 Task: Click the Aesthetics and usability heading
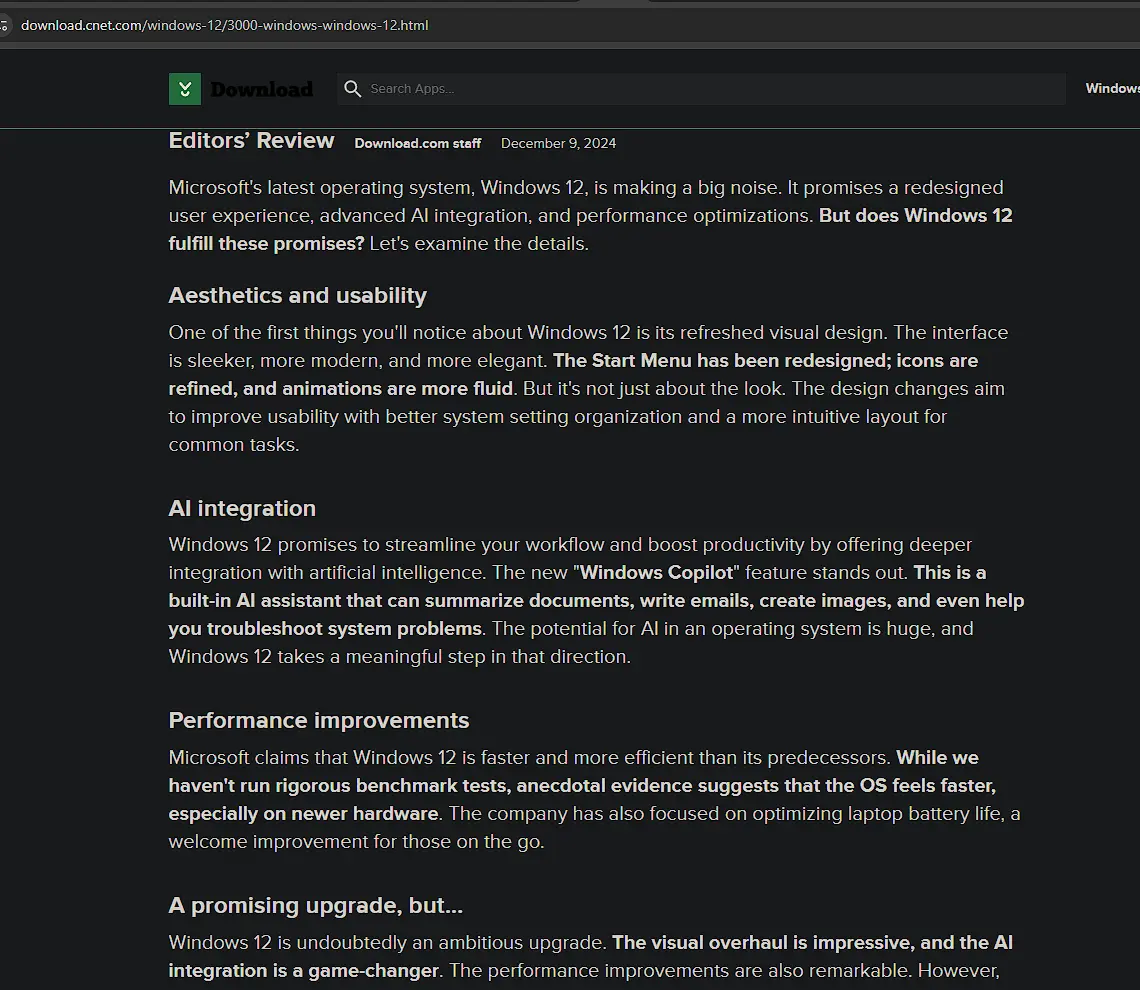297,295
